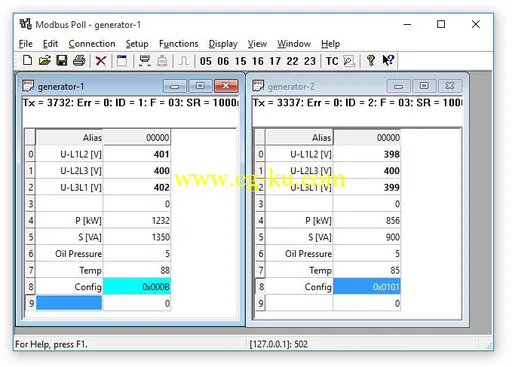Click the New document icon
The width and height of the screenshot is (512, 367).
[x=28, y=61]
